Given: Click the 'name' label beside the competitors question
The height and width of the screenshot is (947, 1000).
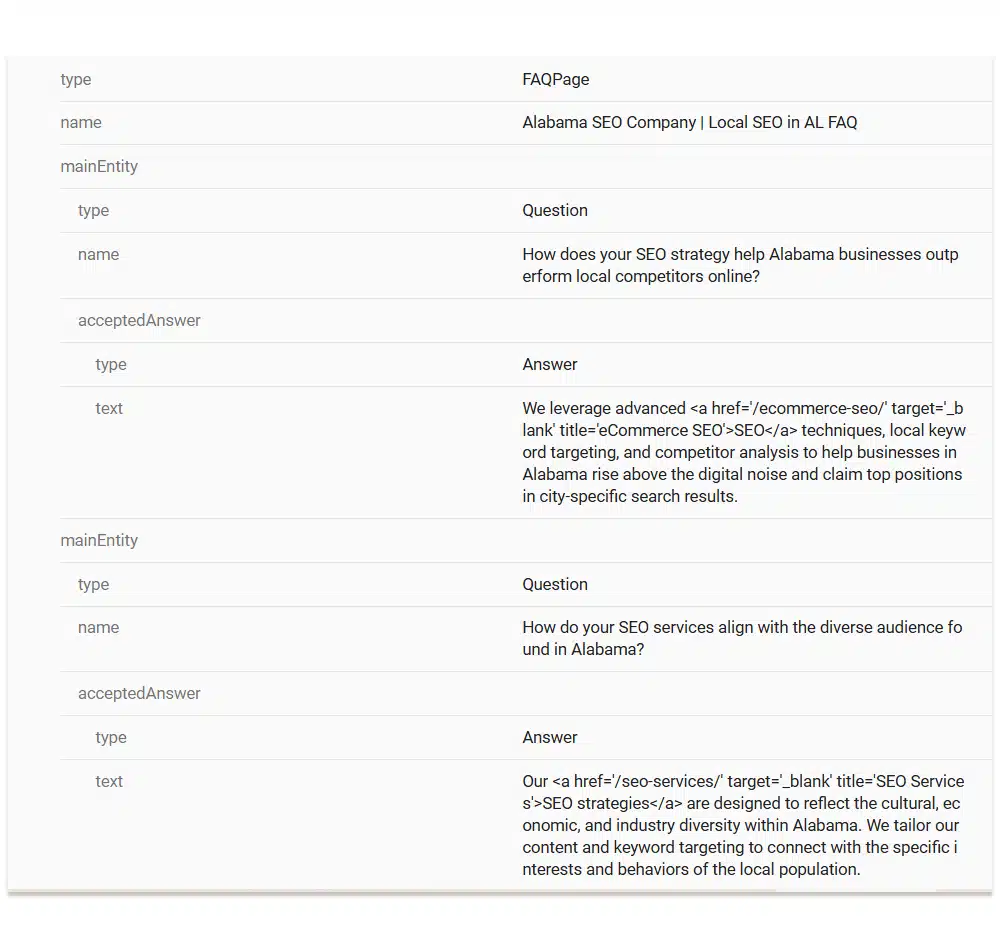Looking at the screenshot, I should tap(98, 255).
